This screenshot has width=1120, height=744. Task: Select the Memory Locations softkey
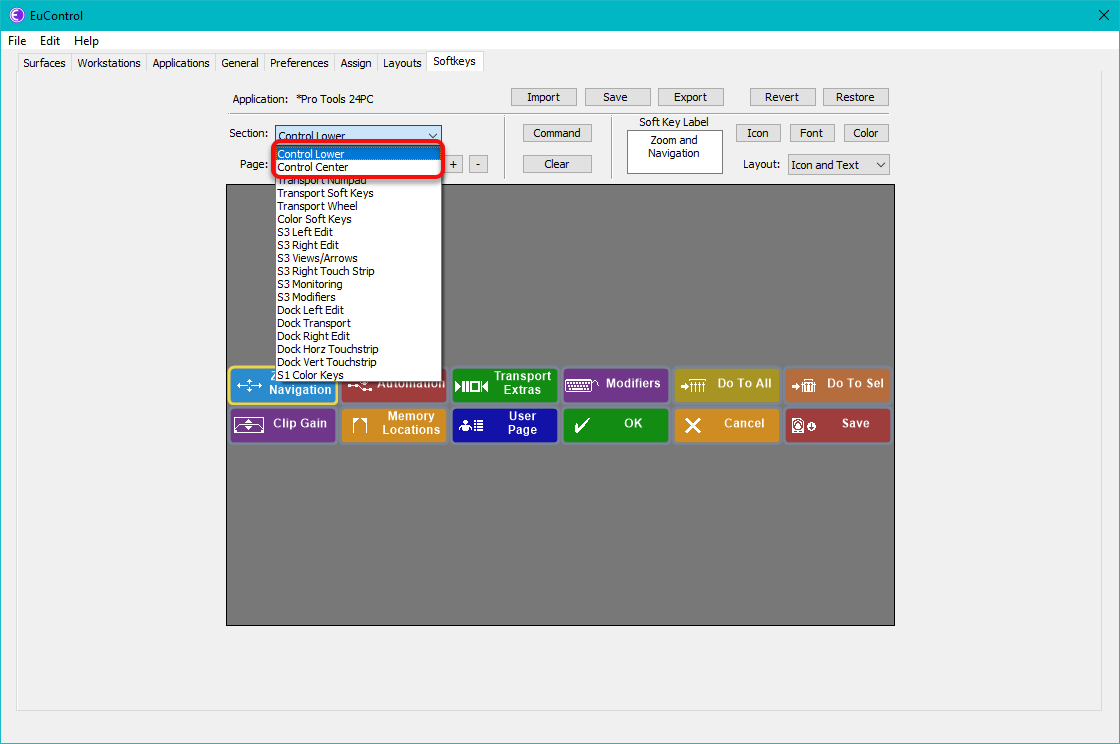[x=394, y=424]
